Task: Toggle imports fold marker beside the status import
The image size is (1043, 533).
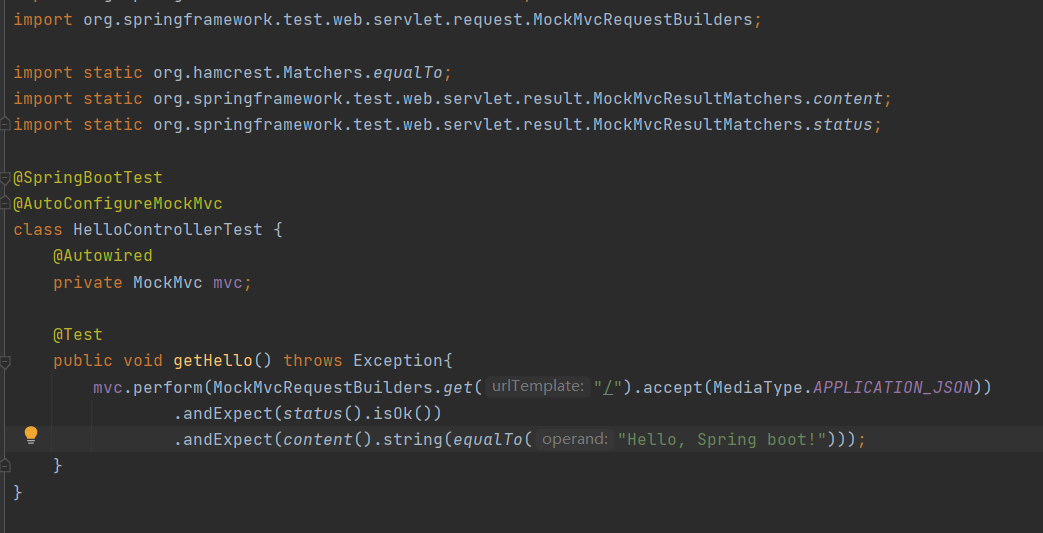Action: click(5, 124)
